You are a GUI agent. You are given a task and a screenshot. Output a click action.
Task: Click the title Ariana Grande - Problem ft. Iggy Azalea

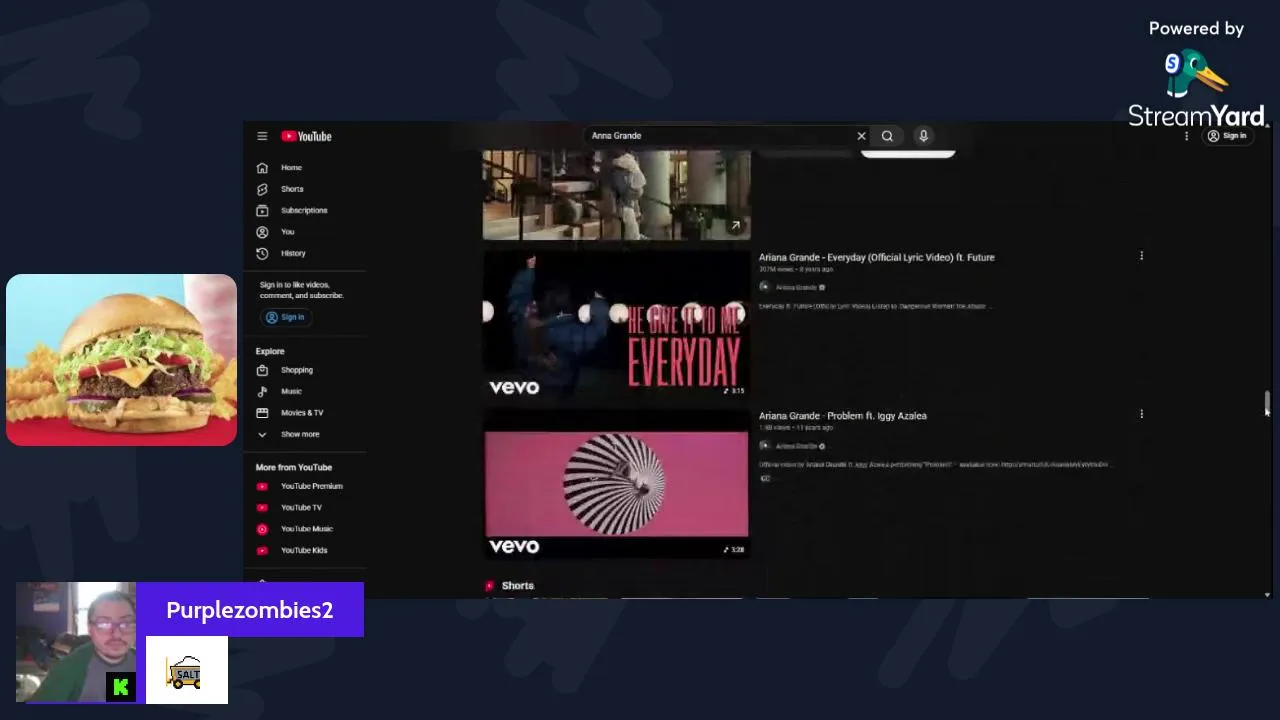click(842, 416)
